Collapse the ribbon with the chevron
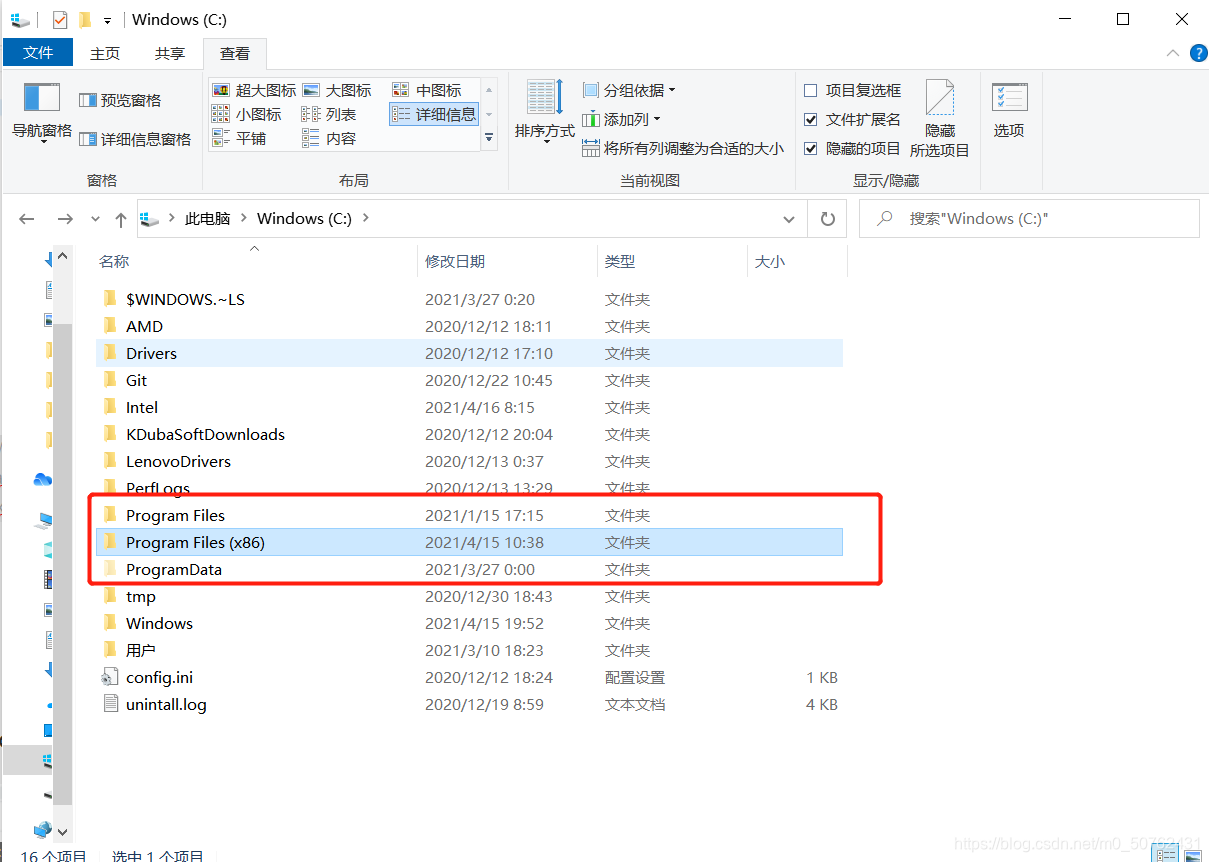 (x=1173, y=53)
